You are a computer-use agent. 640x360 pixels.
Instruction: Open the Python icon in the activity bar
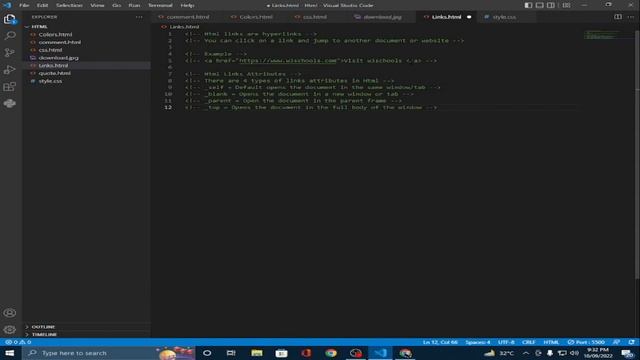pyautogui.click(x=9, y=104)
